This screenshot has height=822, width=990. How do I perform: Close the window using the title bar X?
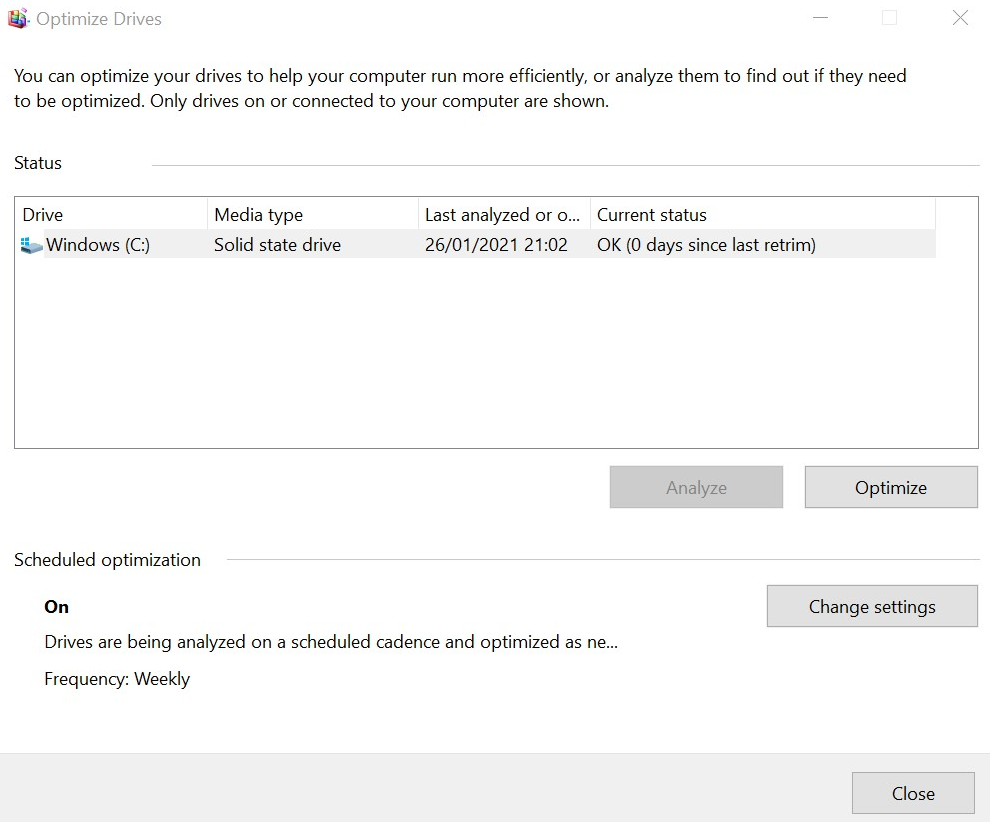pos(960,19)
